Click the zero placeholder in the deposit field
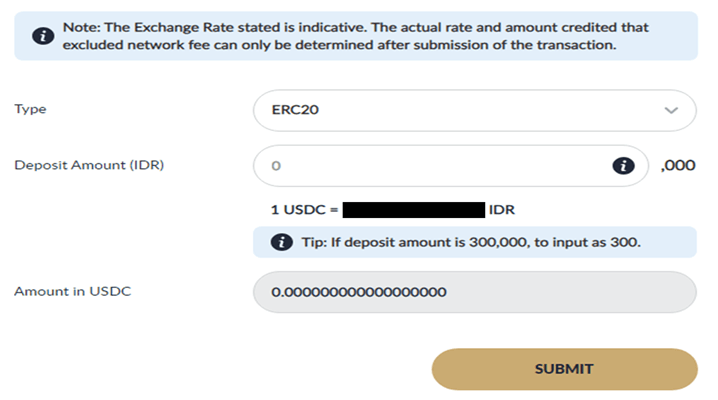 277,166
